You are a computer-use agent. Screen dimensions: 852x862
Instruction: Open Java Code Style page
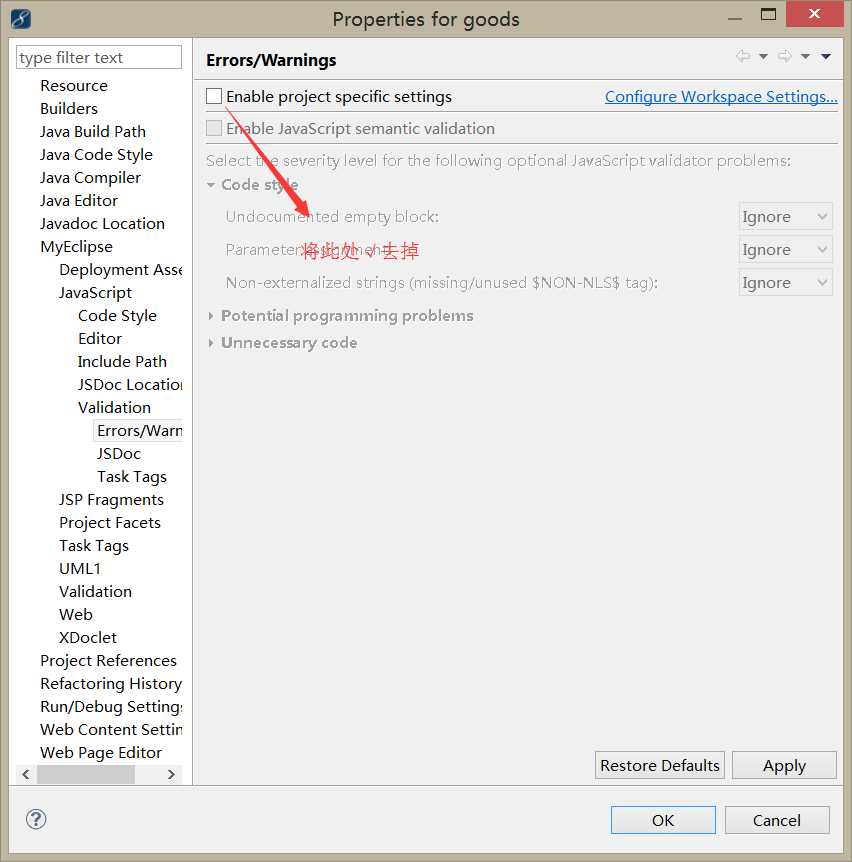[96, 155]
